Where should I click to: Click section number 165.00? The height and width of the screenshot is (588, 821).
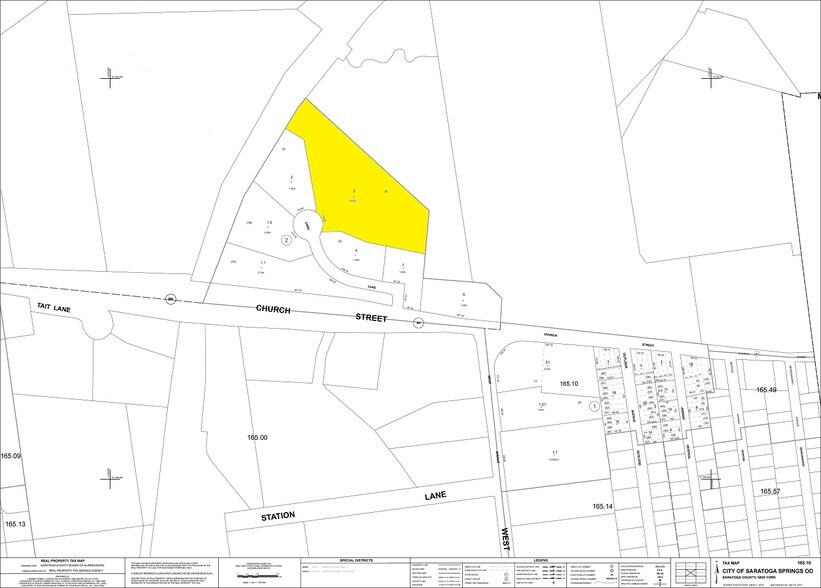pyautogui.click(x=258, y=438)
